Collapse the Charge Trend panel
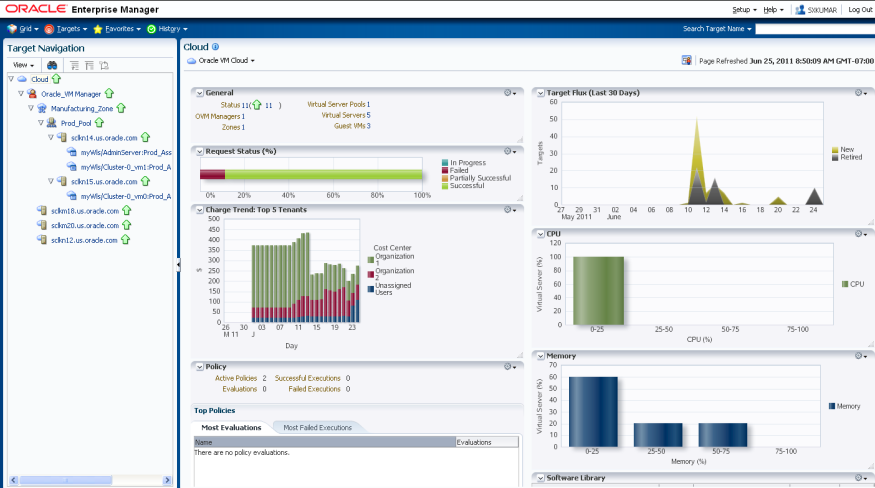This screenshot has height=488, width=875. click(200, 210)
